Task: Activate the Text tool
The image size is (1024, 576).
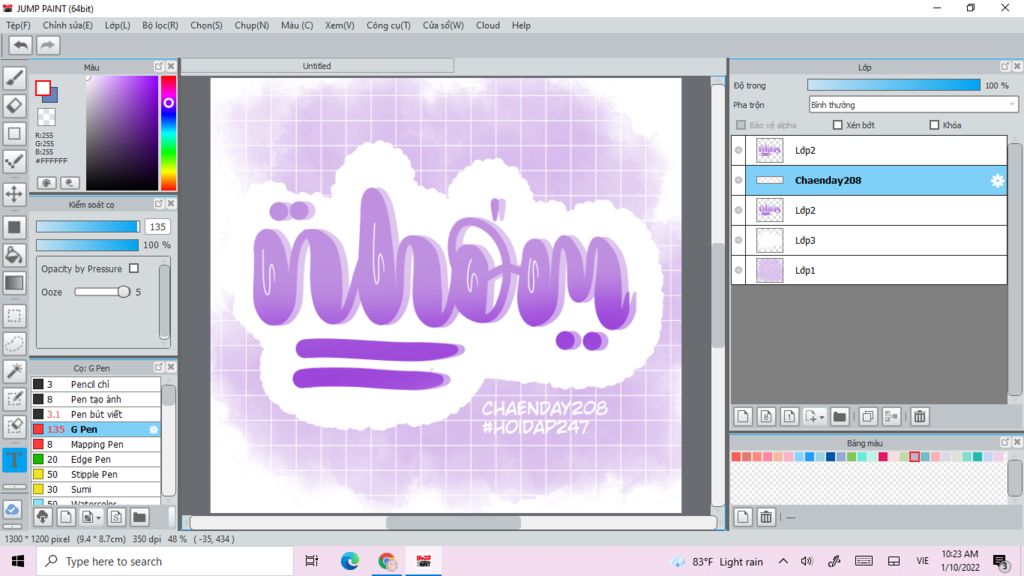Action: pyautogui.click(x=14, y=460)
